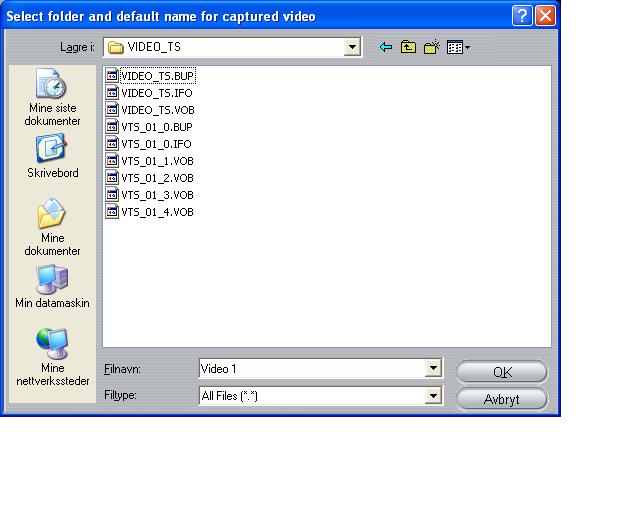Click the VTS_01_0.BUP file icon
Image resolution: width=640 pixels, height=512 pixels.
coord(112,127)
